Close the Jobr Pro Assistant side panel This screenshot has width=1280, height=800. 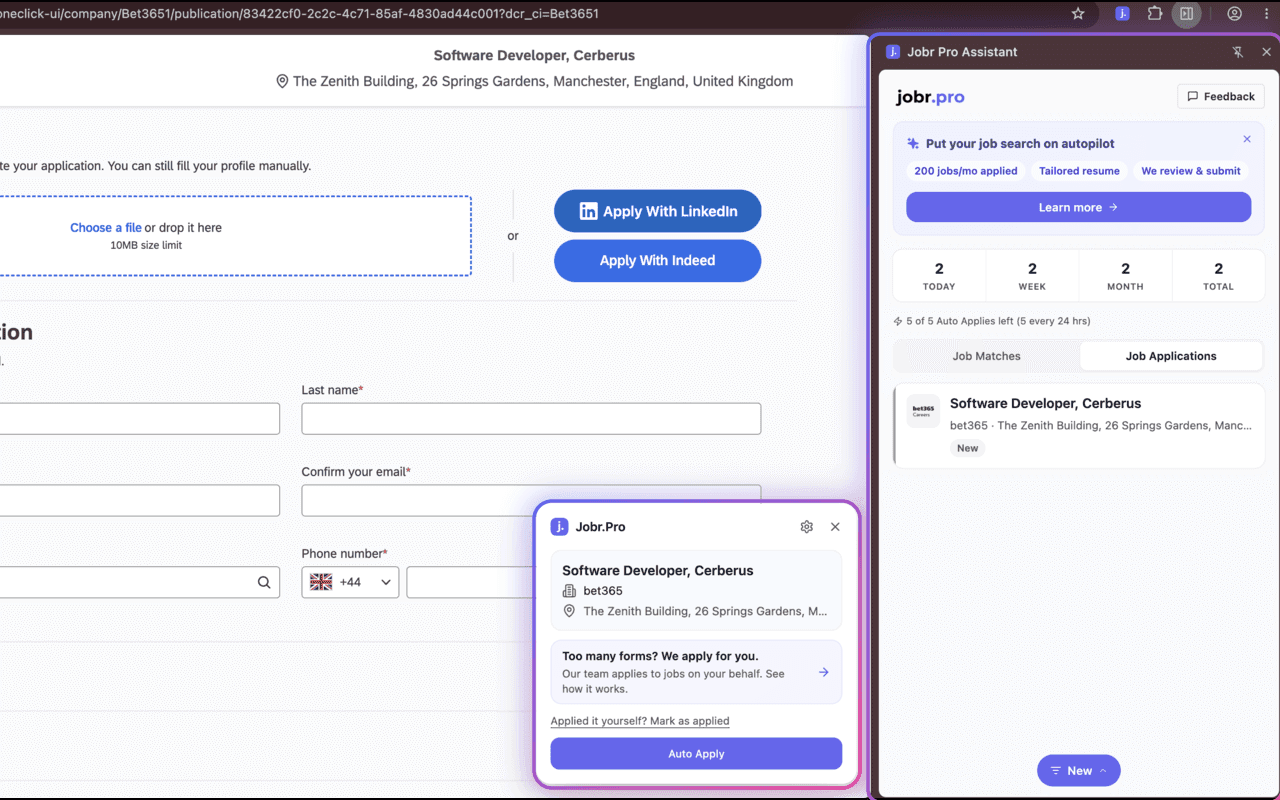1266,52
